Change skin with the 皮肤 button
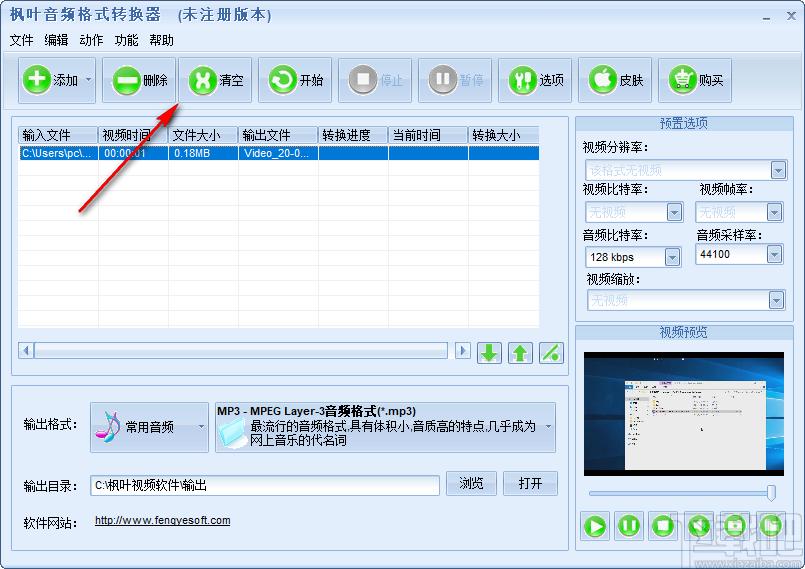This screenshot has height=569, width=805. pos(615,80)
